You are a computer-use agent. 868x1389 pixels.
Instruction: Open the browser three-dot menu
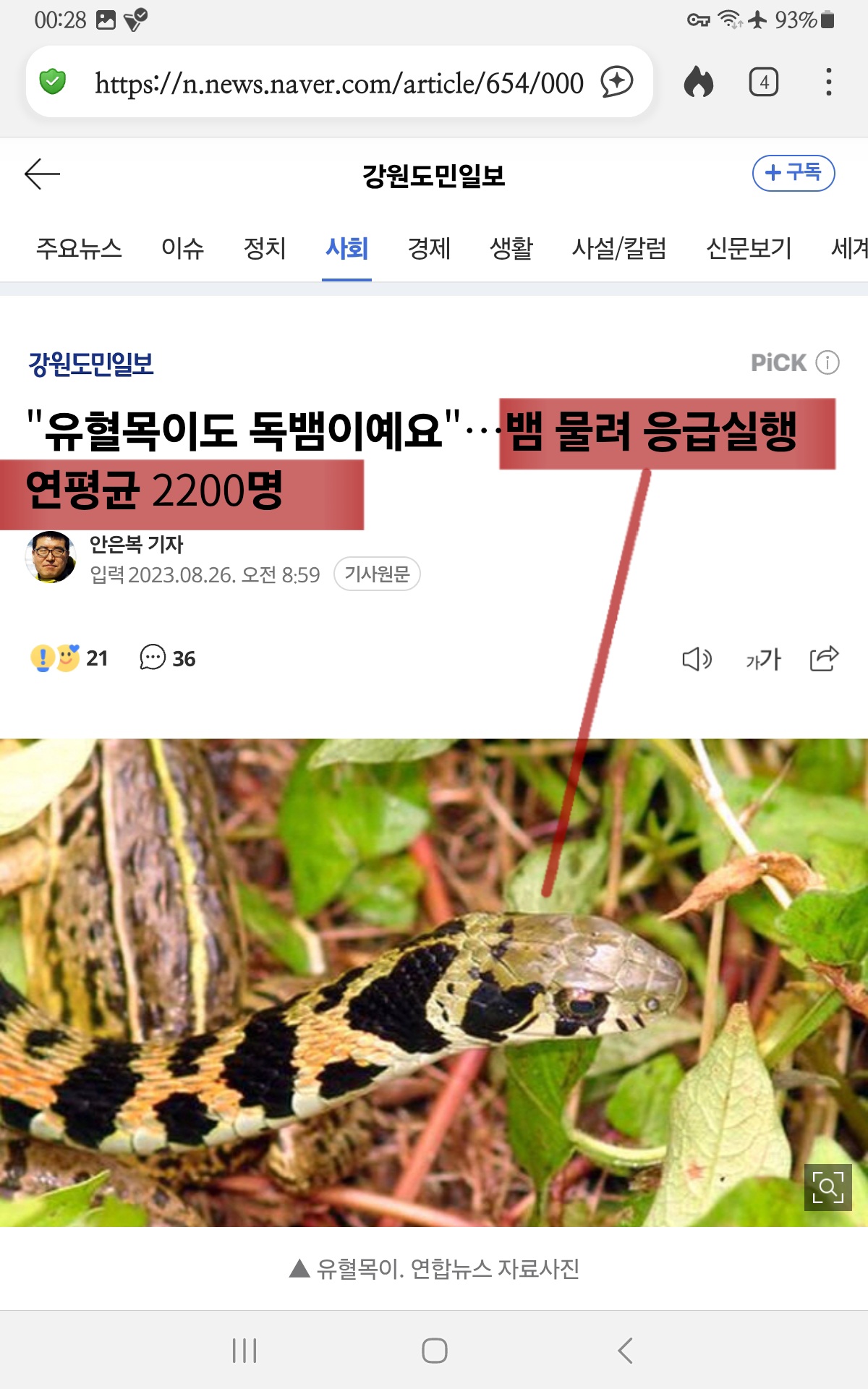pyautogui.click(x=829, y=82)
